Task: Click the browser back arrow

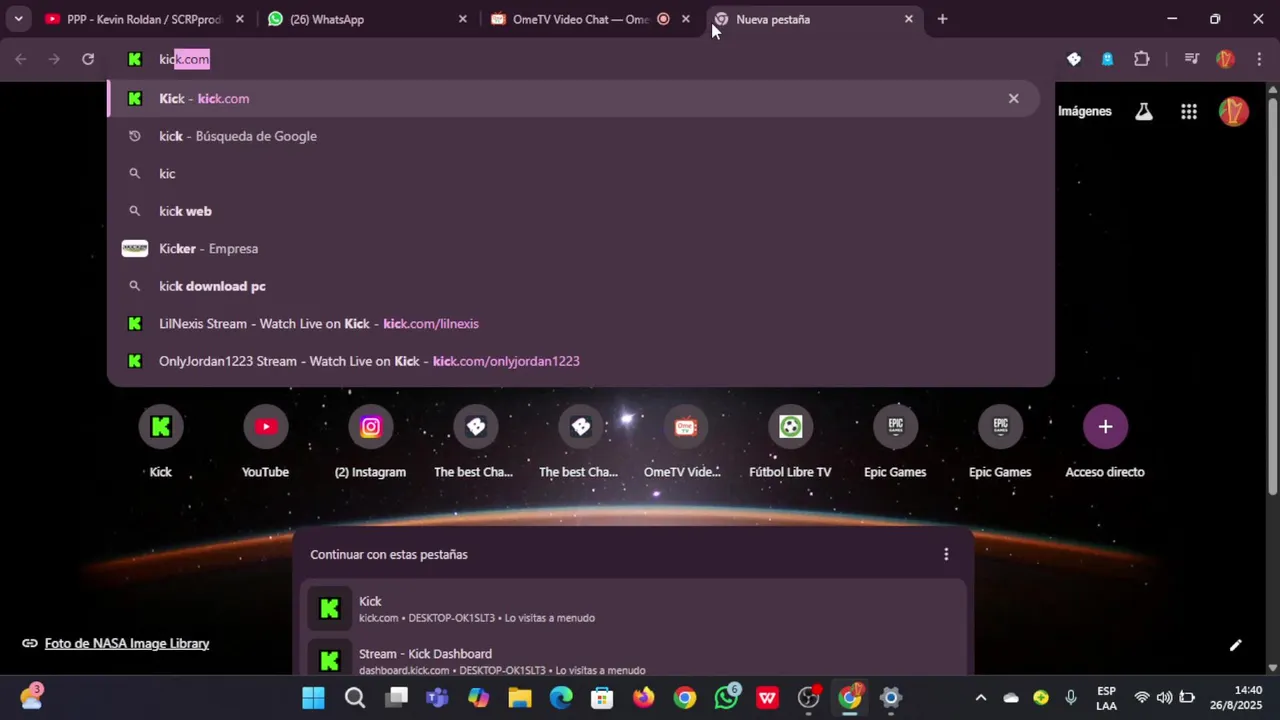Action: 21,59
